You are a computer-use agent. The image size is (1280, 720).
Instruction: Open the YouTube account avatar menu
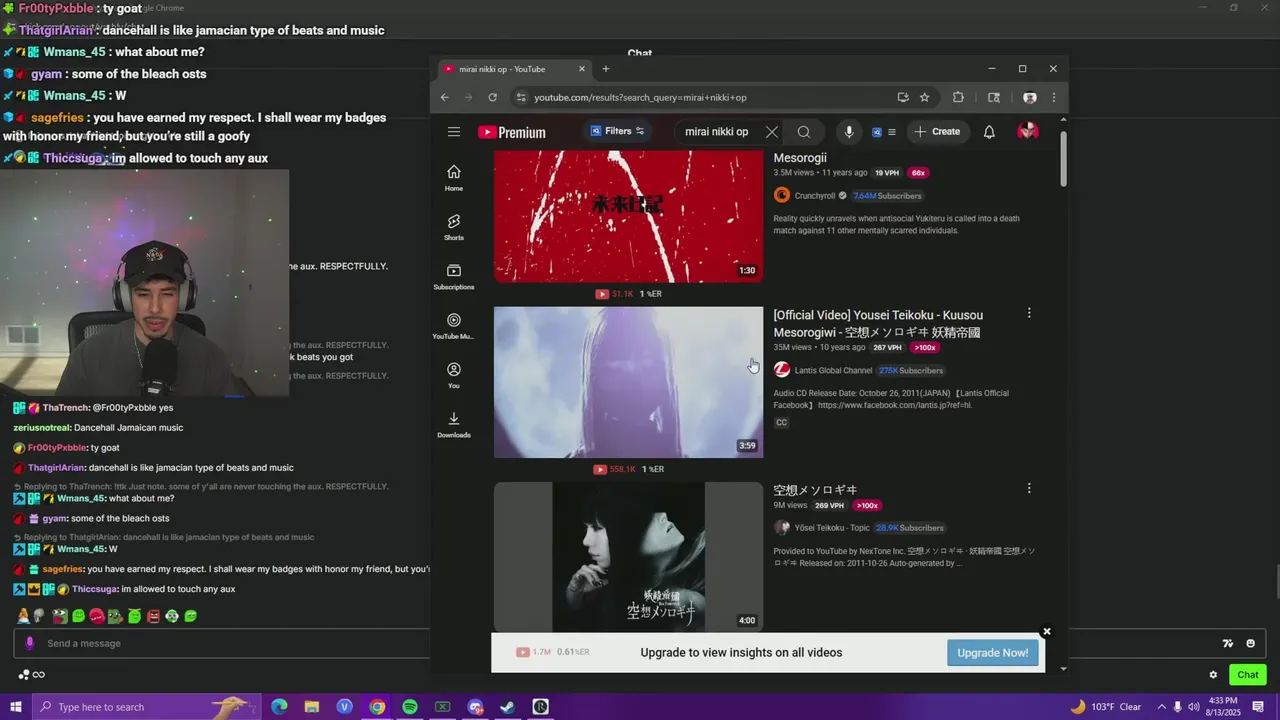(1027, 132)
